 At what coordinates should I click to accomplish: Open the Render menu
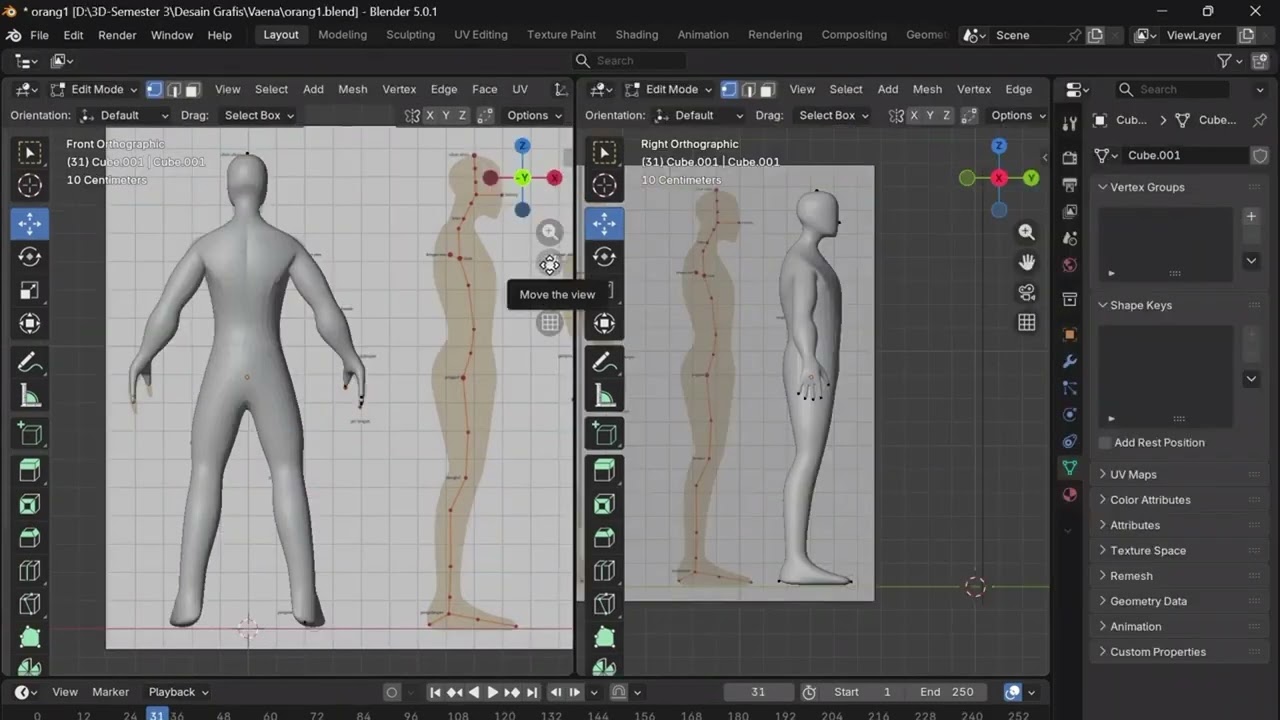tap(117, 35)
